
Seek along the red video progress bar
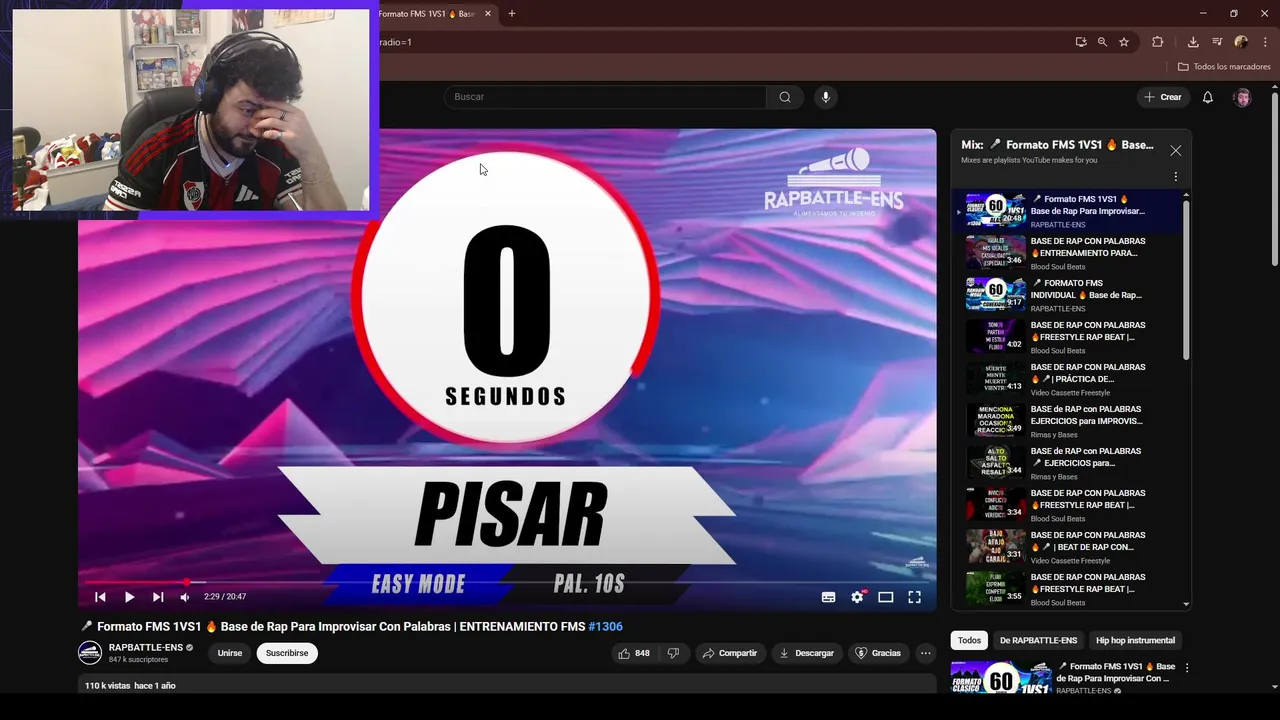507,582
